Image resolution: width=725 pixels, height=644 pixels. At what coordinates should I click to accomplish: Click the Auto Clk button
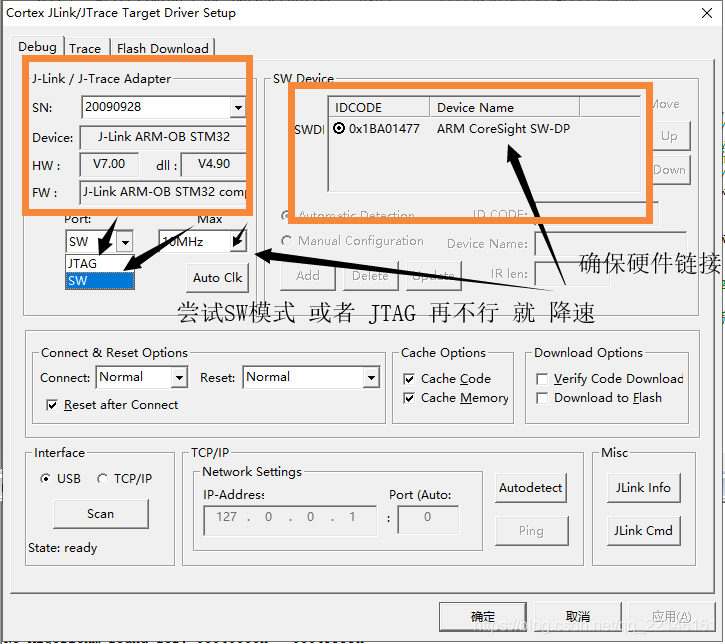pyautogui.click(x=217, y=277)
